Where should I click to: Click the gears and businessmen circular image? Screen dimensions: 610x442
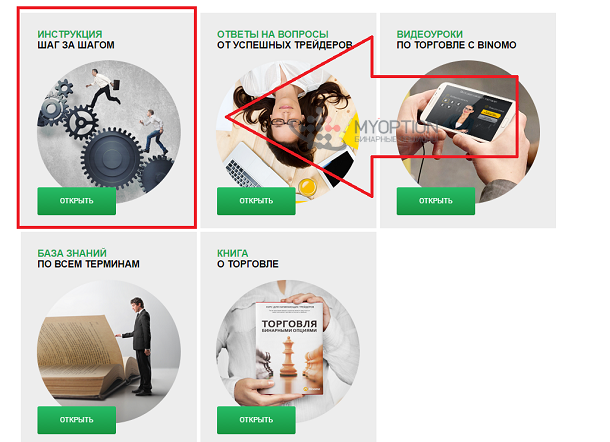tap(109, 132)
